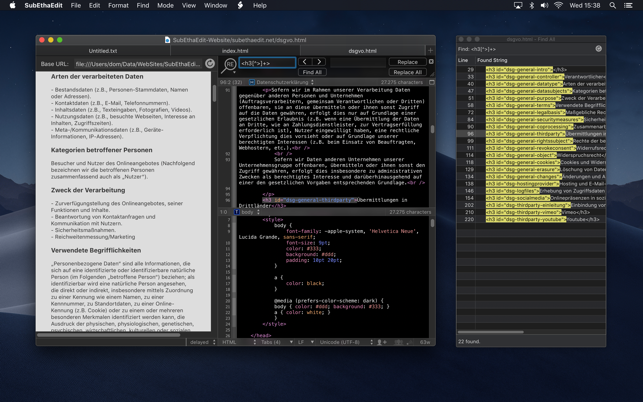Switch to the Untitled.txt tab
The width and height of the screenshot is (643, 402).
pyautogui.click(x=103, y=51)
